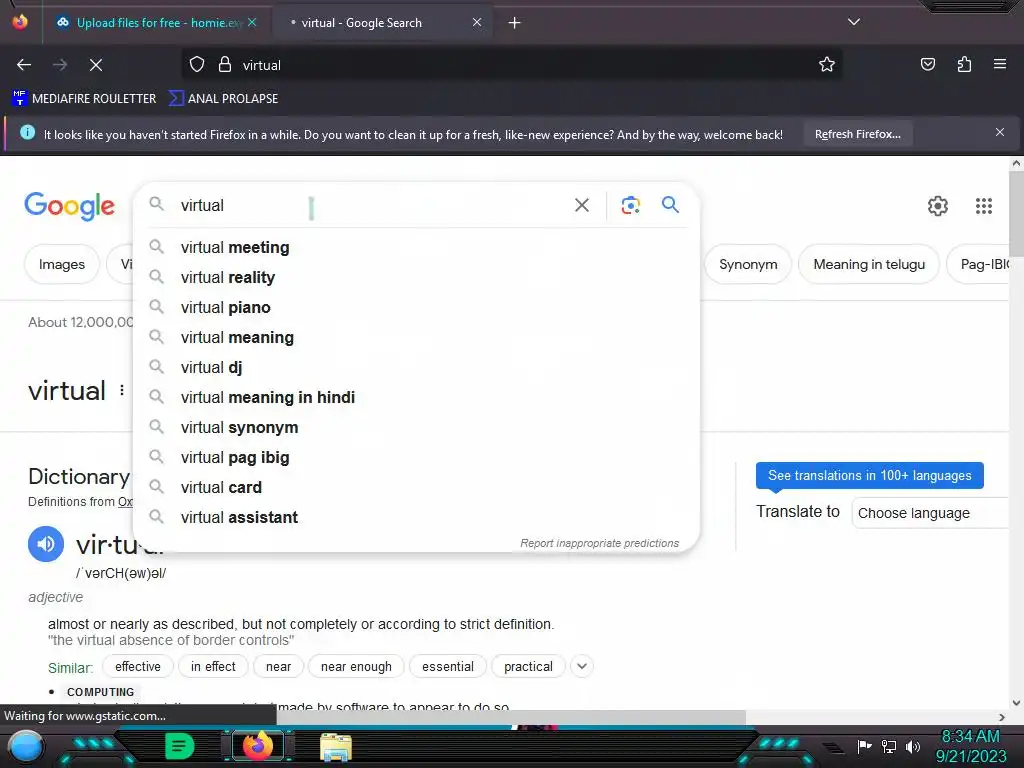Click the similar word in effect
1024x768 pixels.
(213, 667)
